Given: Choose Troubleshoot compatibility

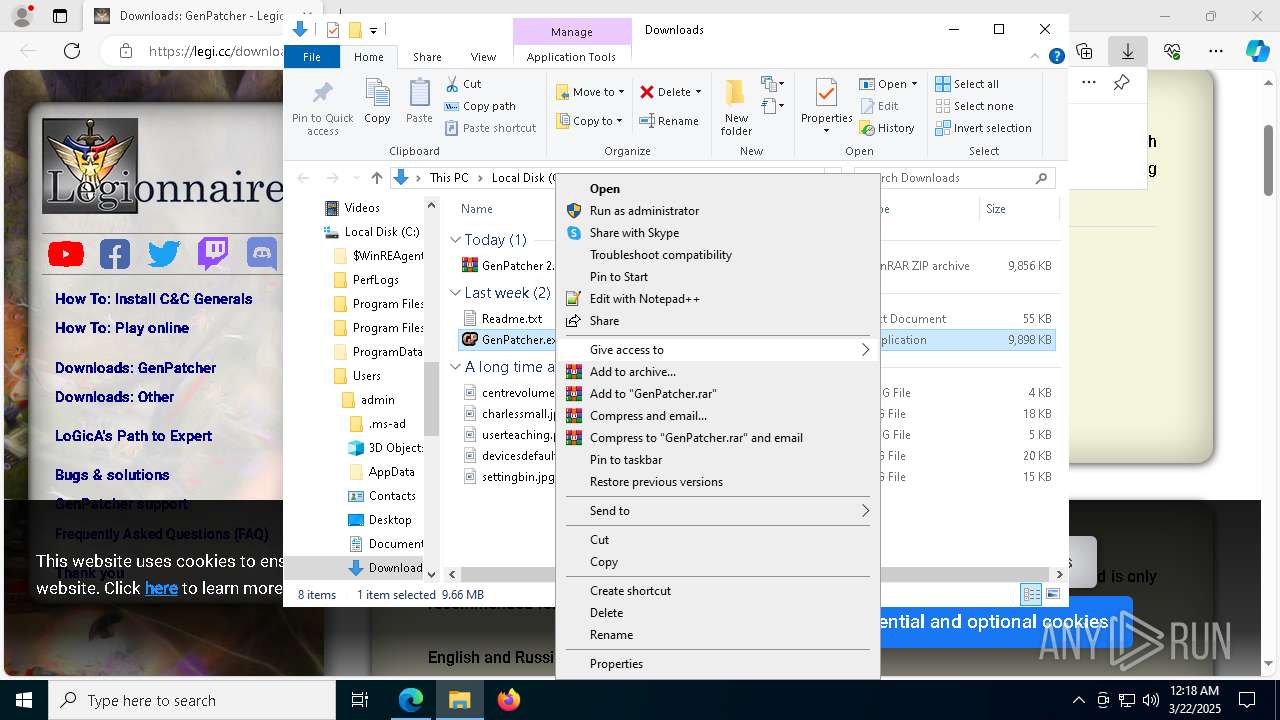Looking at the screenshot, I should tap(717, 255).
